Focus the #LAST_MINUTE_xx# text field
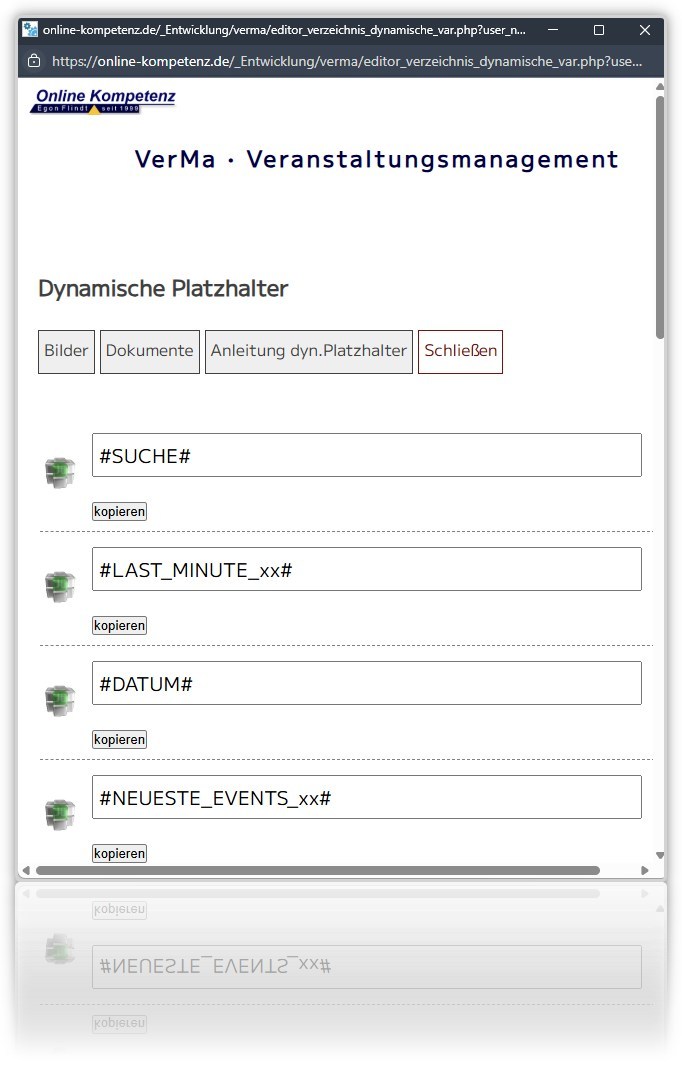682x1070 pixels. [367, 569]
